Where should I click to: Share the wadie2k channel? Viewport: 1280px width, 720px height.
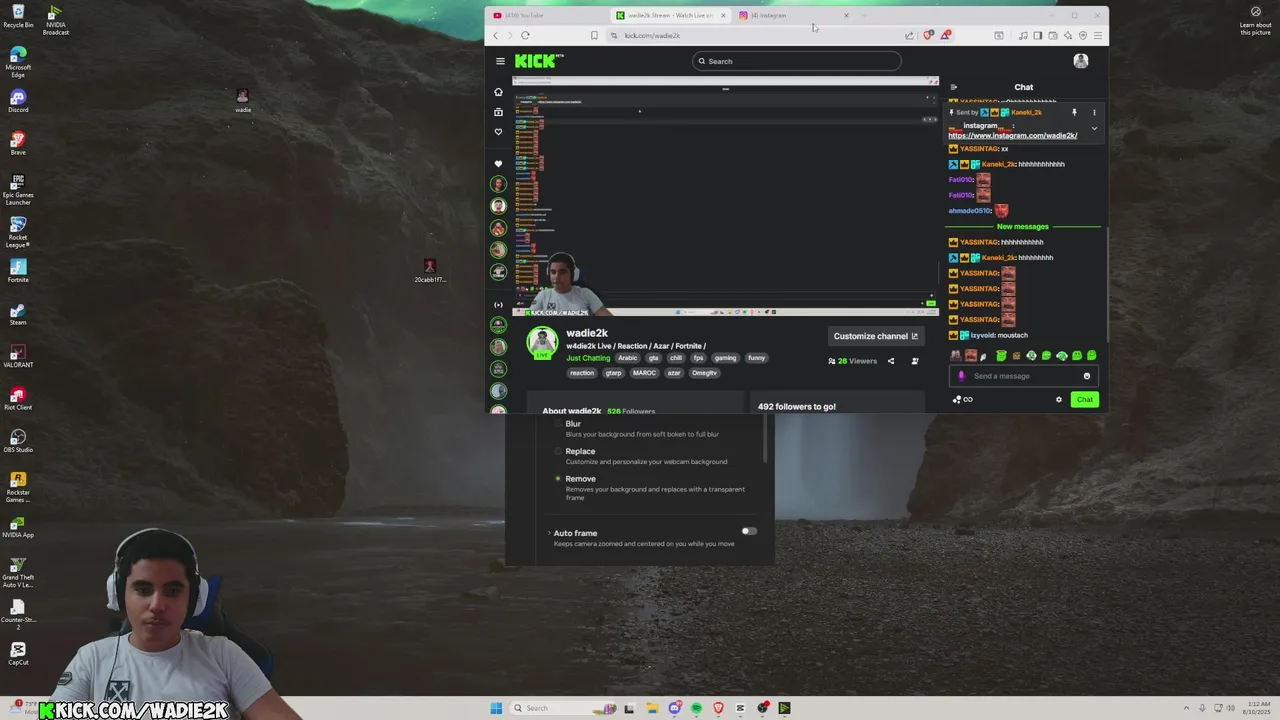pos(891,361)
